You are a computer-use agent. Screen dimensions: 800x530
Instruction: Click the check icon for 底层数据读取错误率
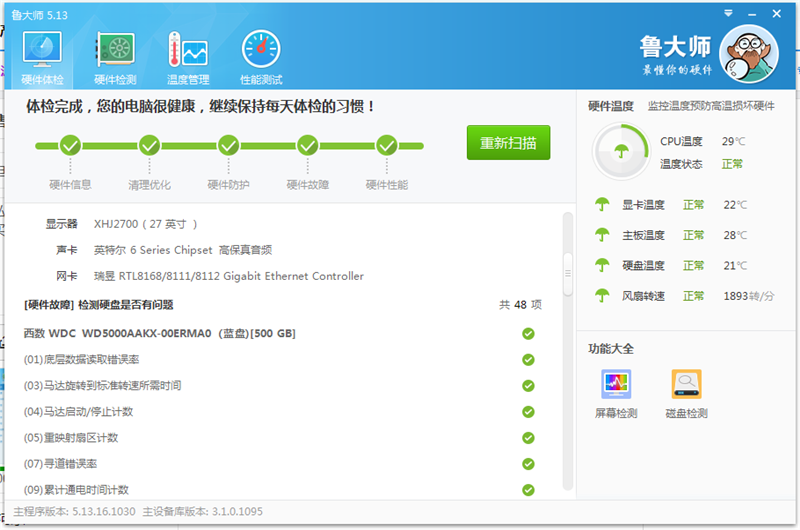coord(528,360)
